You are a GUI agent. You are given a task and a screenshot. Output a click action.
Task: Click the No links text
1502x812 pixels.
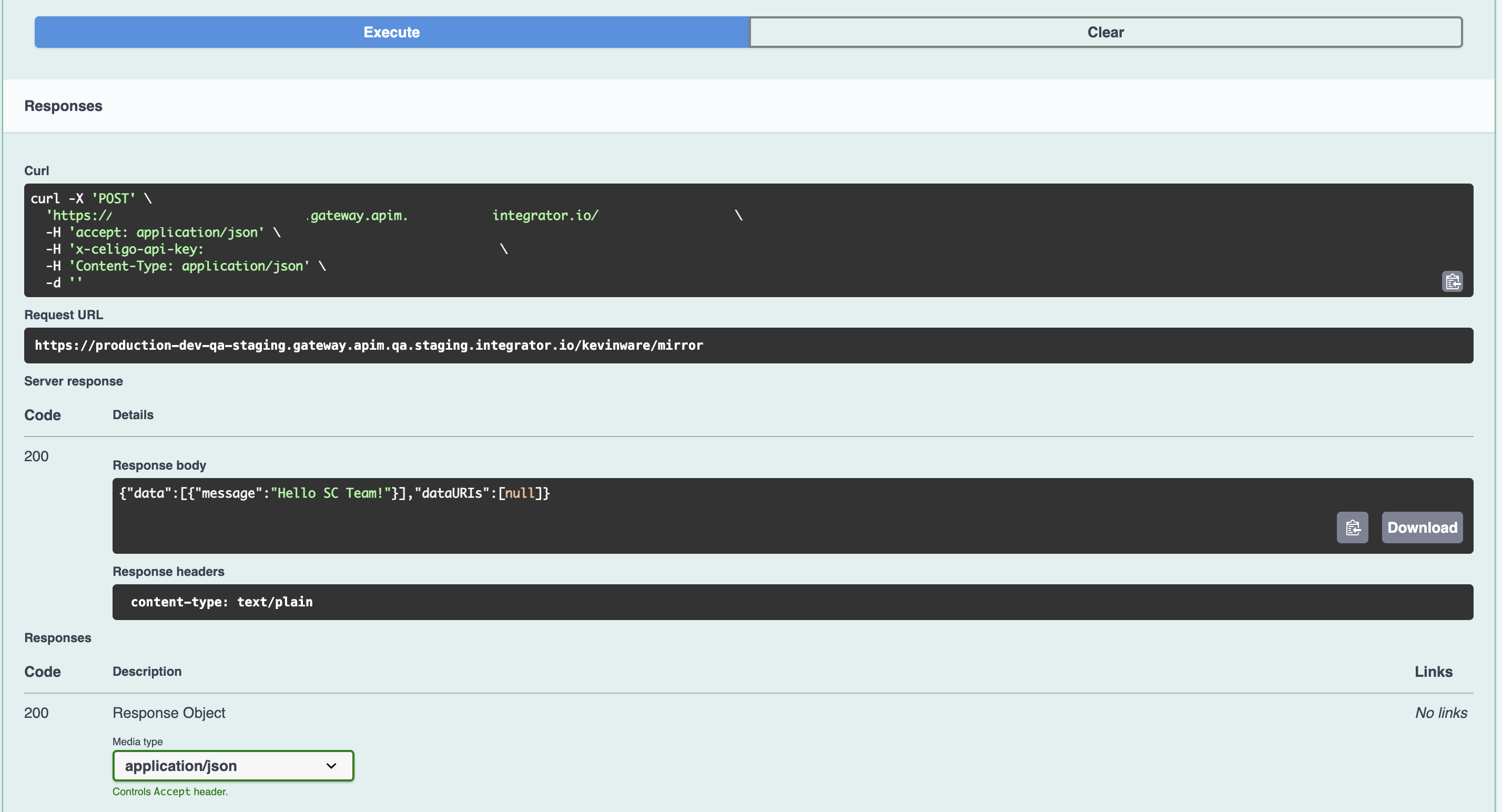(x=1441, y=712)
